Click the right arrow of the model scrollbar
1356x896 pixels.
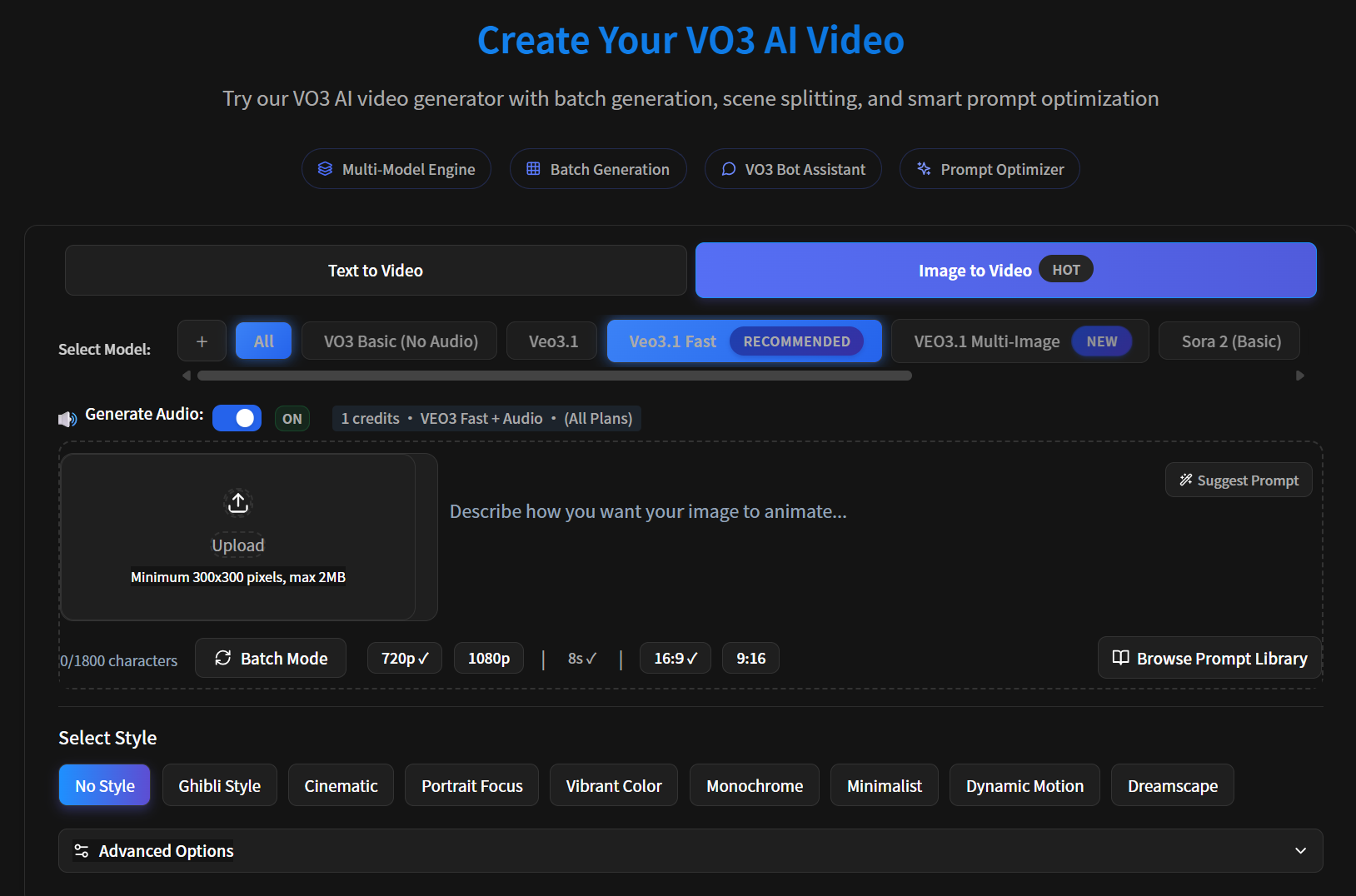pyautogui.click(x=1299, y=376)
